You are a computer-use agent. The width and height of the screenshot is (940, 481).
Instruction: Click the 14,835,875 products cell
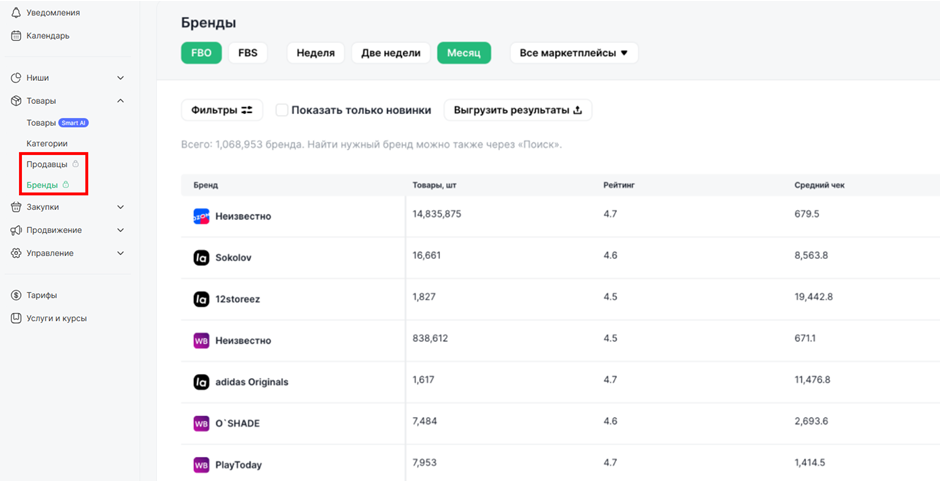[437, 214]
